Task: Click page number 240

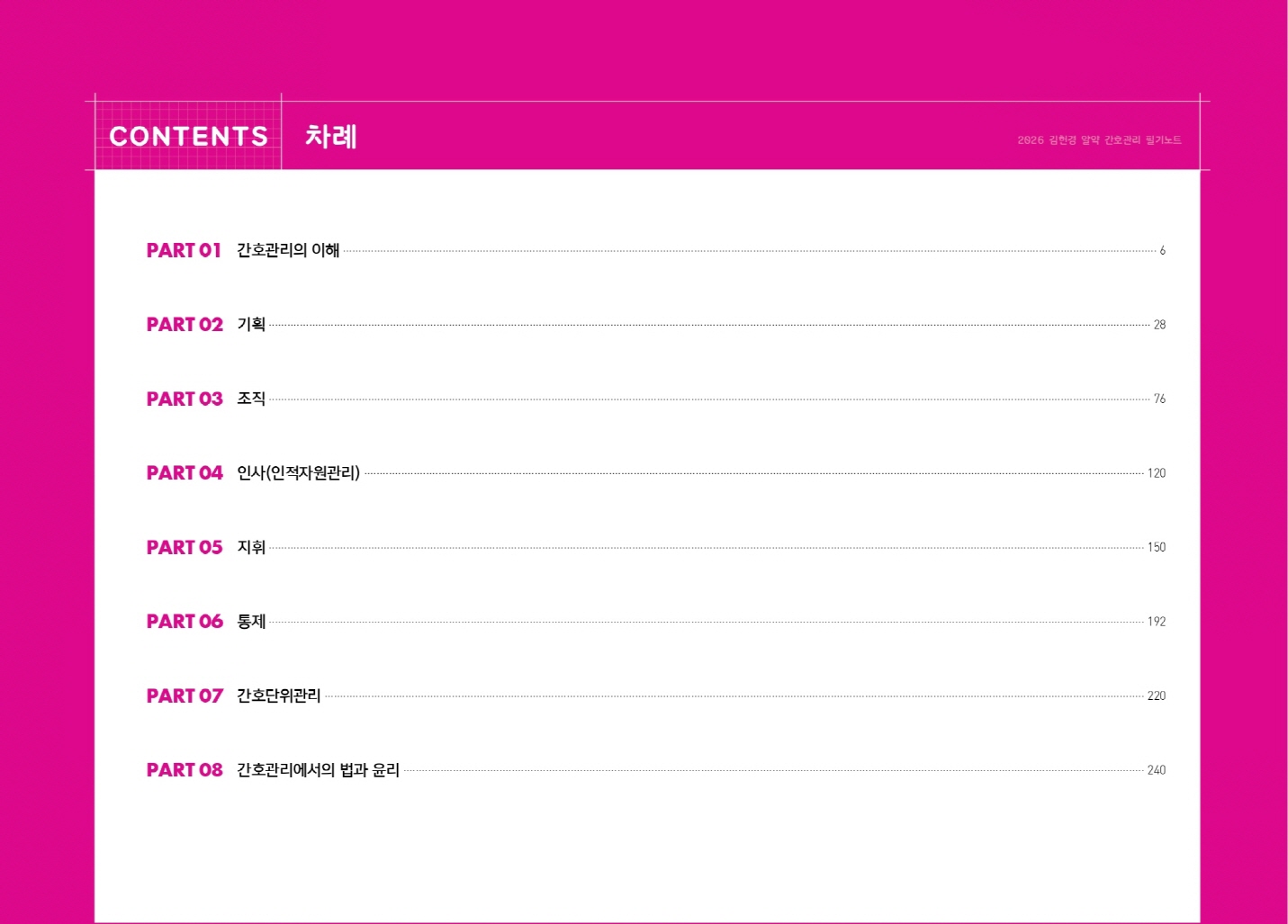Action: pyautogui.click(x=1156, y=770)
